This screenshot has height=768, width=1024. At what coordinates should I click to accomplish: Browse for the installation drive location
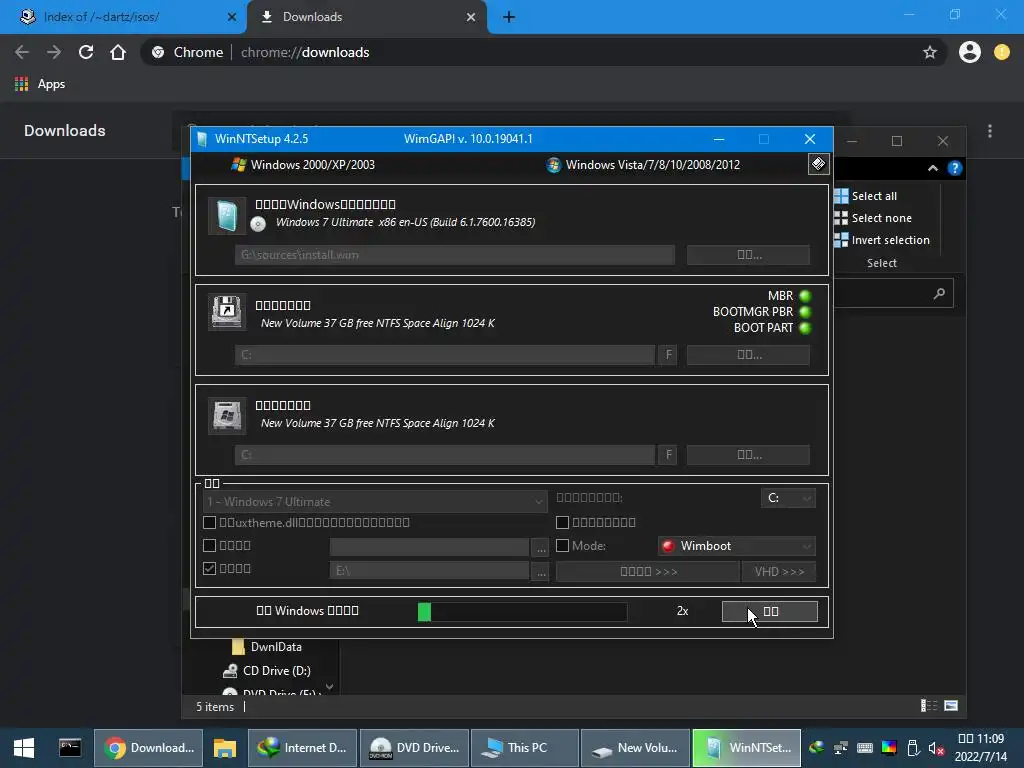pyautogui.click(x=748, y=455)
